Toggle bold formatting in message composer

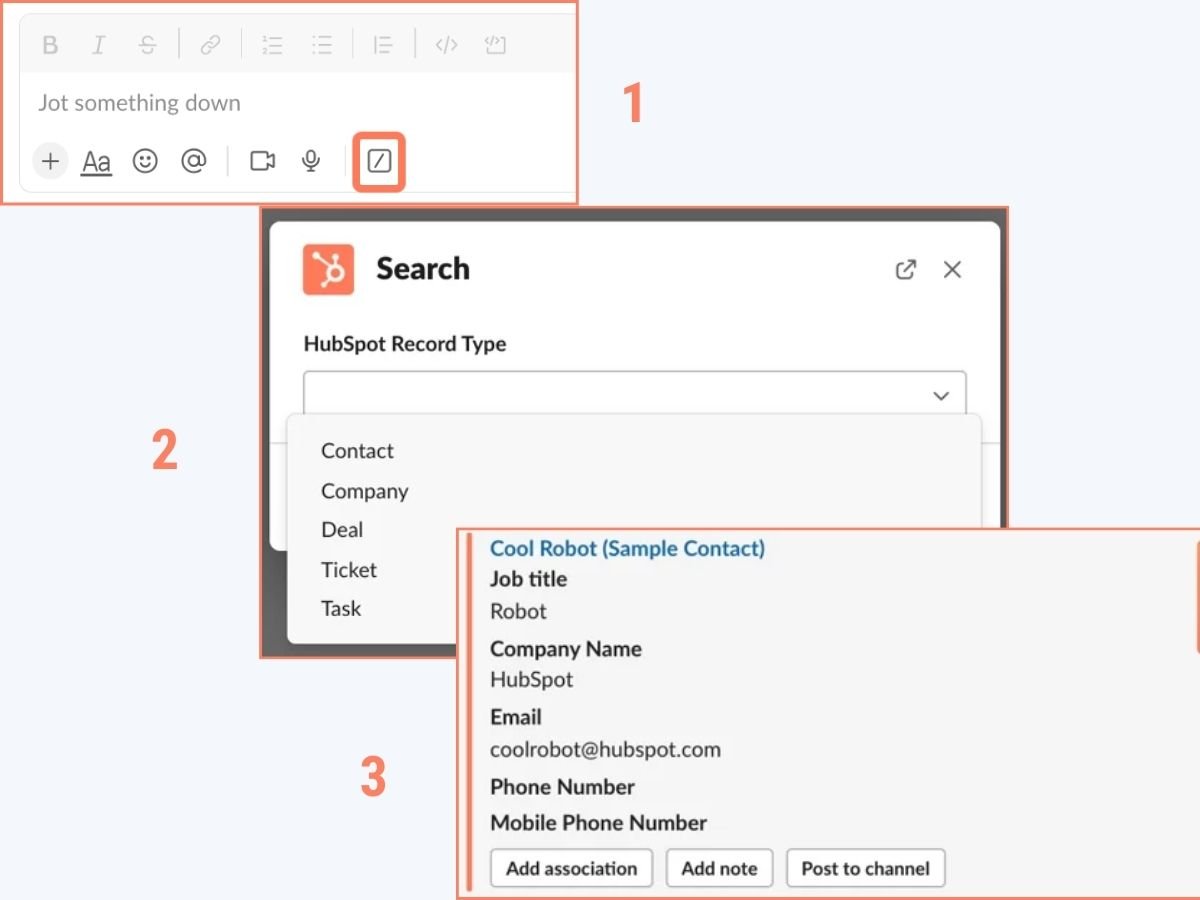[50, 45]
